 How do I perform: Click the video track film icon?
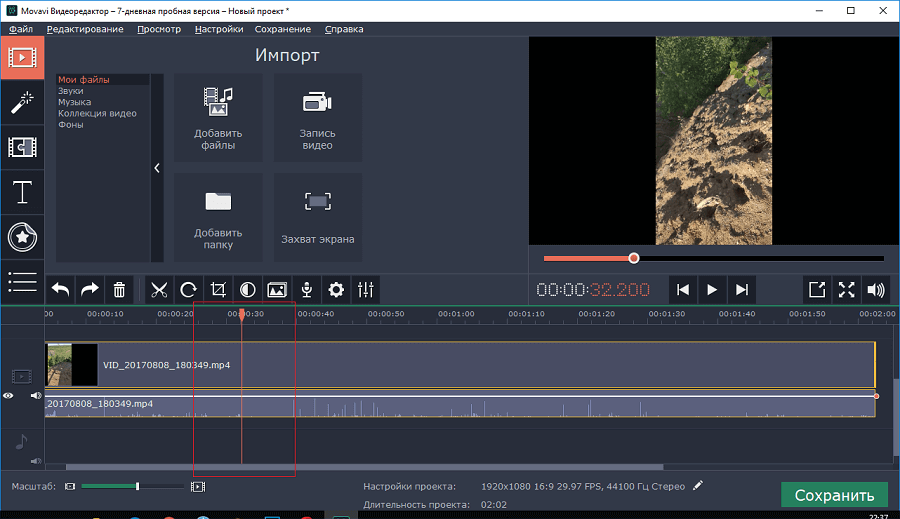tap(22, 377)
